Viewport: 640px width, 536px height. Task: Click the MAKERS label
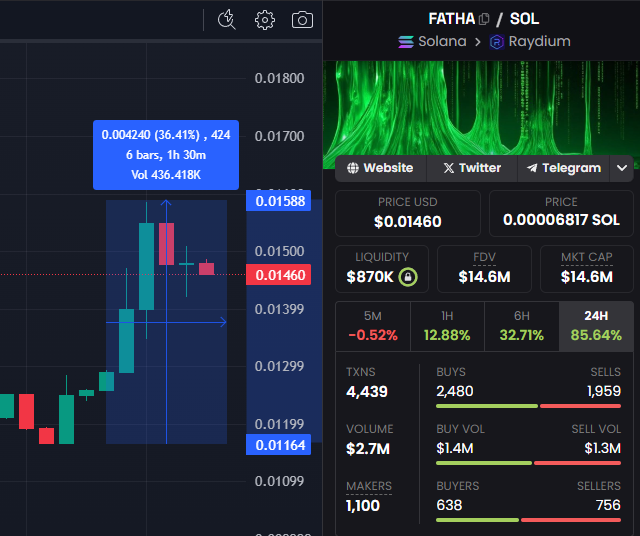pyautogui.click(x=369, y=486)
